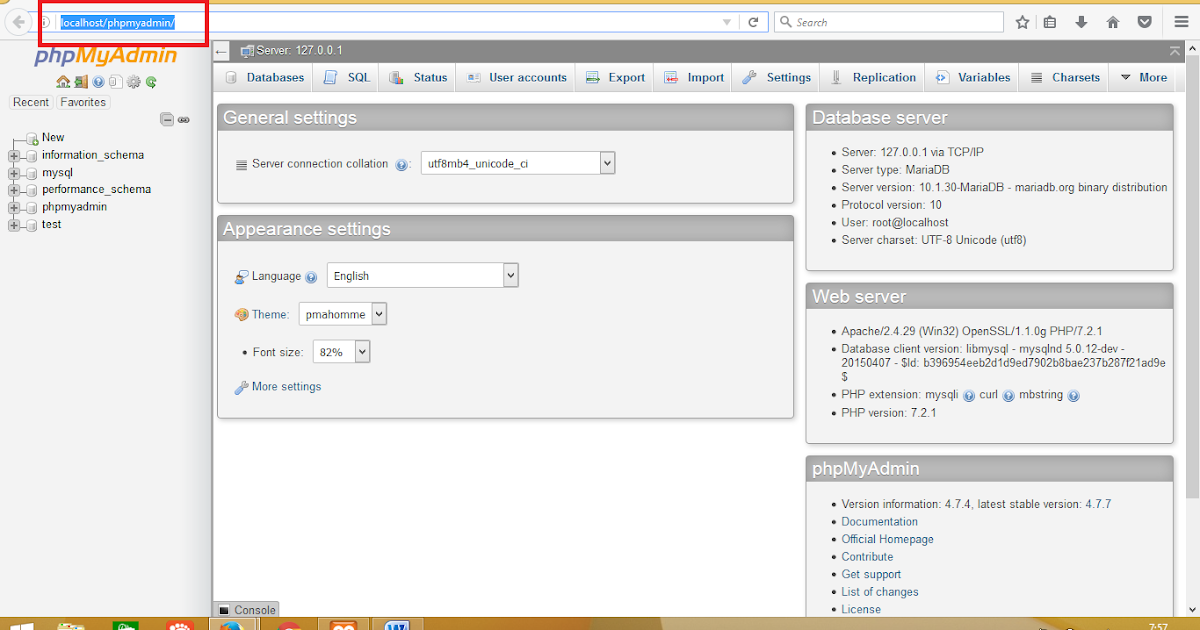Open the Server connection collation dropdown
Image resolution: width=1200 pixels, height=630 pixels.
pos(605,162)
